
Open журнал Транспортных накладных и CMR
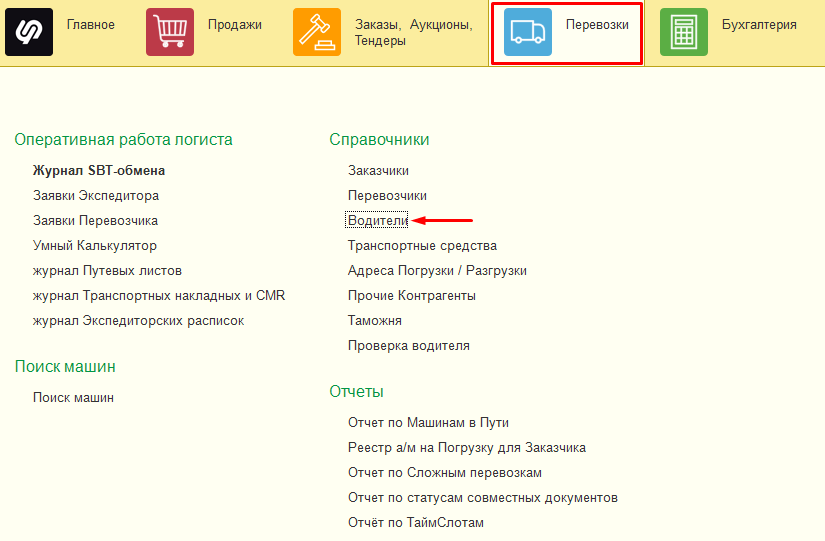coord(159,296)
